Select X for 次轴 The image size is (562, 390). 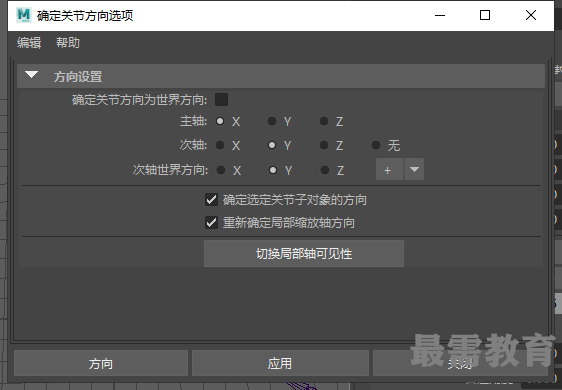click(x=220, y=145)
